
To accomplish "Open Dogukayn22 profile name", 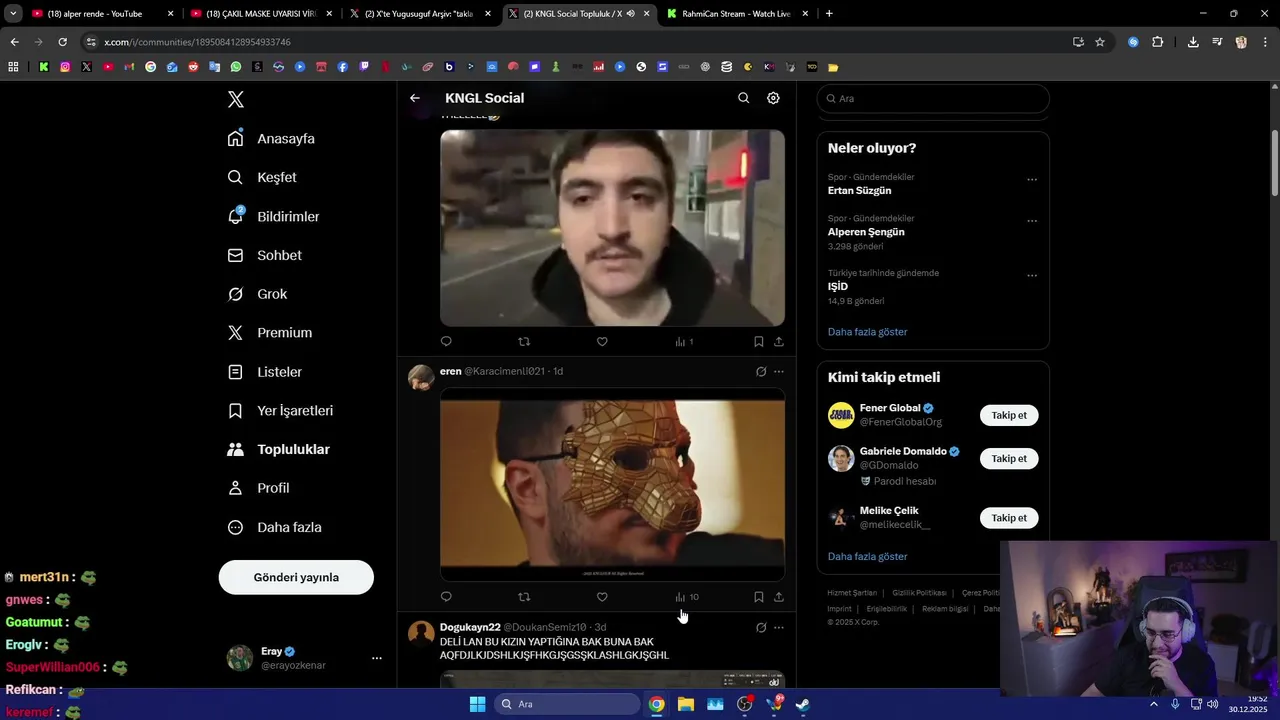I will [x=470, y=627].
